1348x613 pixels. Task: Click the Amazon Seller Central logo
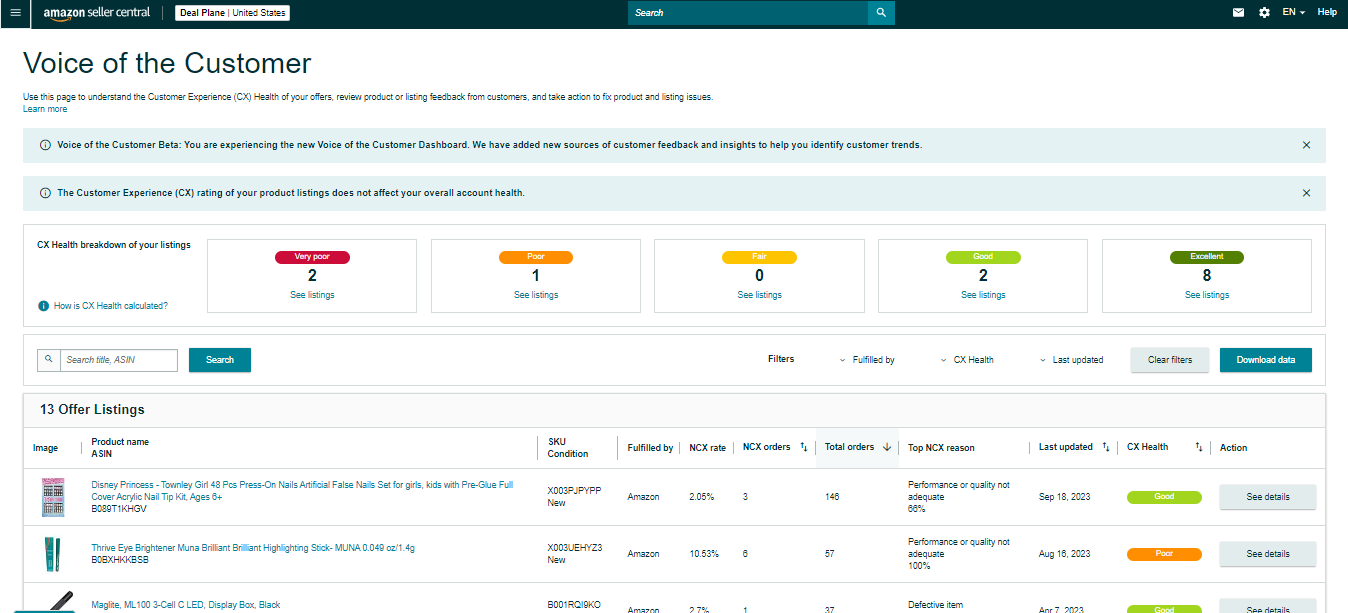pos(97,13)
